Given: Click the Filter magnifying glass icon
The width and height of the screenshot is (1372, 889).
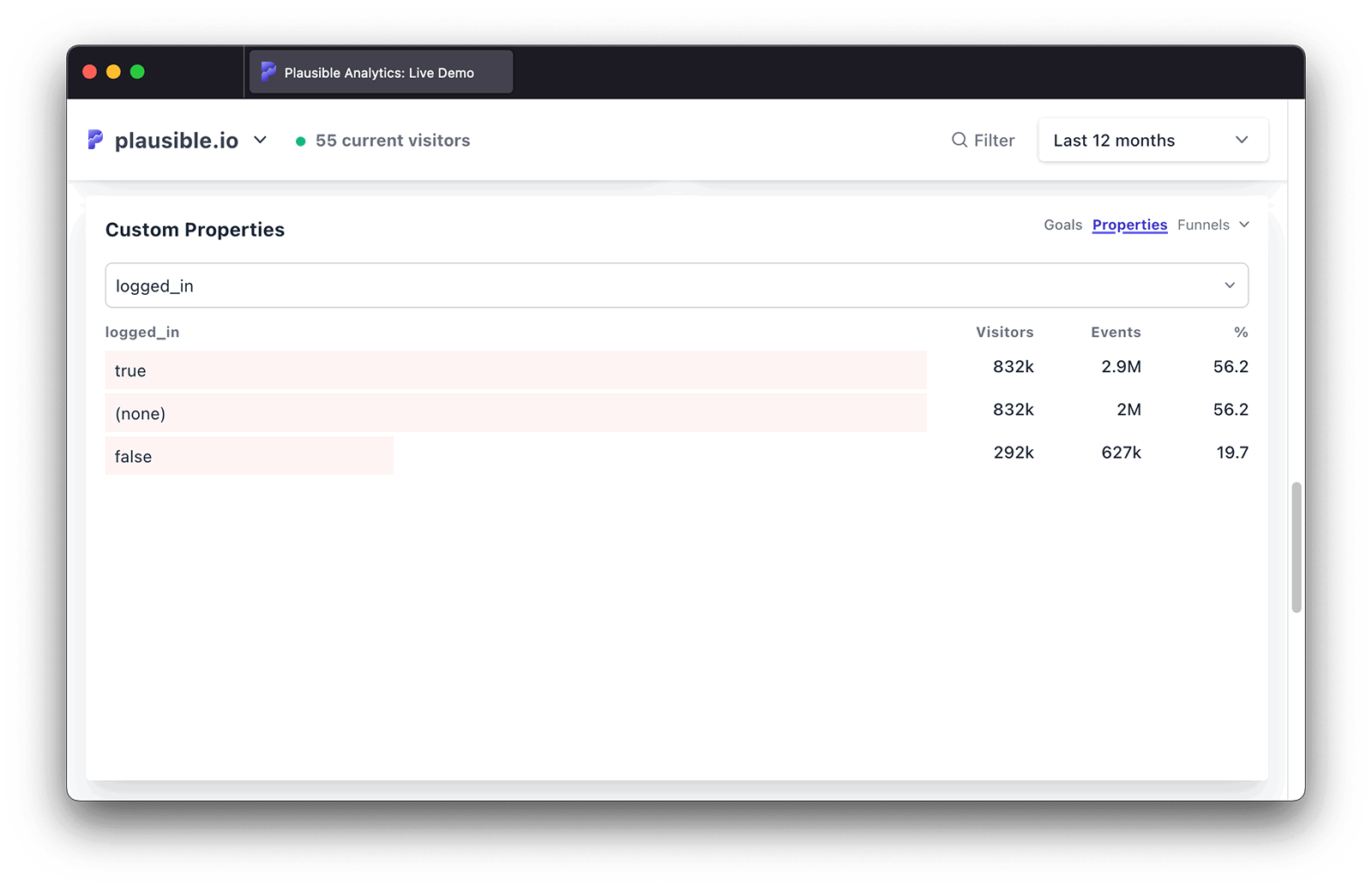Looking at the screenshot, I should coord(960,140).
